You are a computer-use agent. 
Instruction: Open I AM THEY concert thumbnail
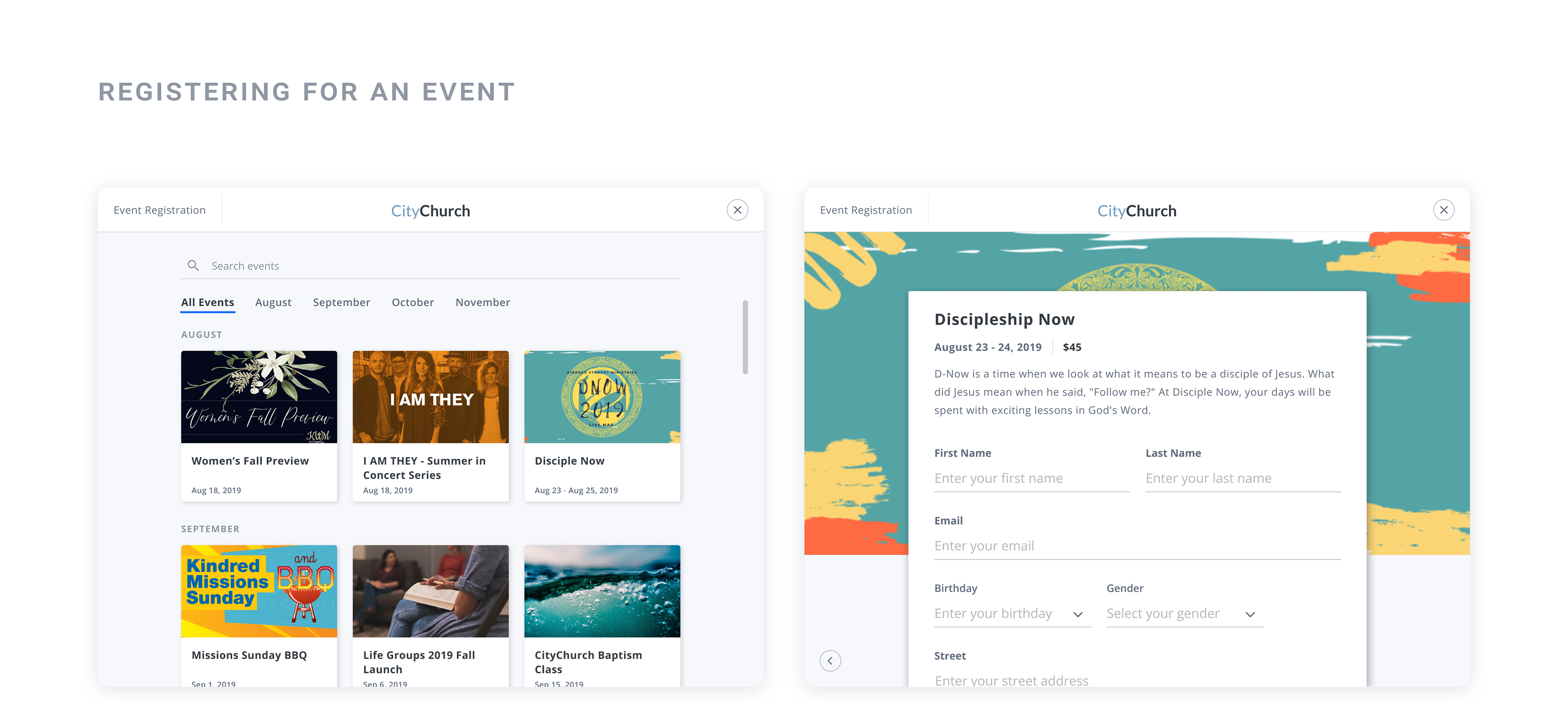(430, 397)
